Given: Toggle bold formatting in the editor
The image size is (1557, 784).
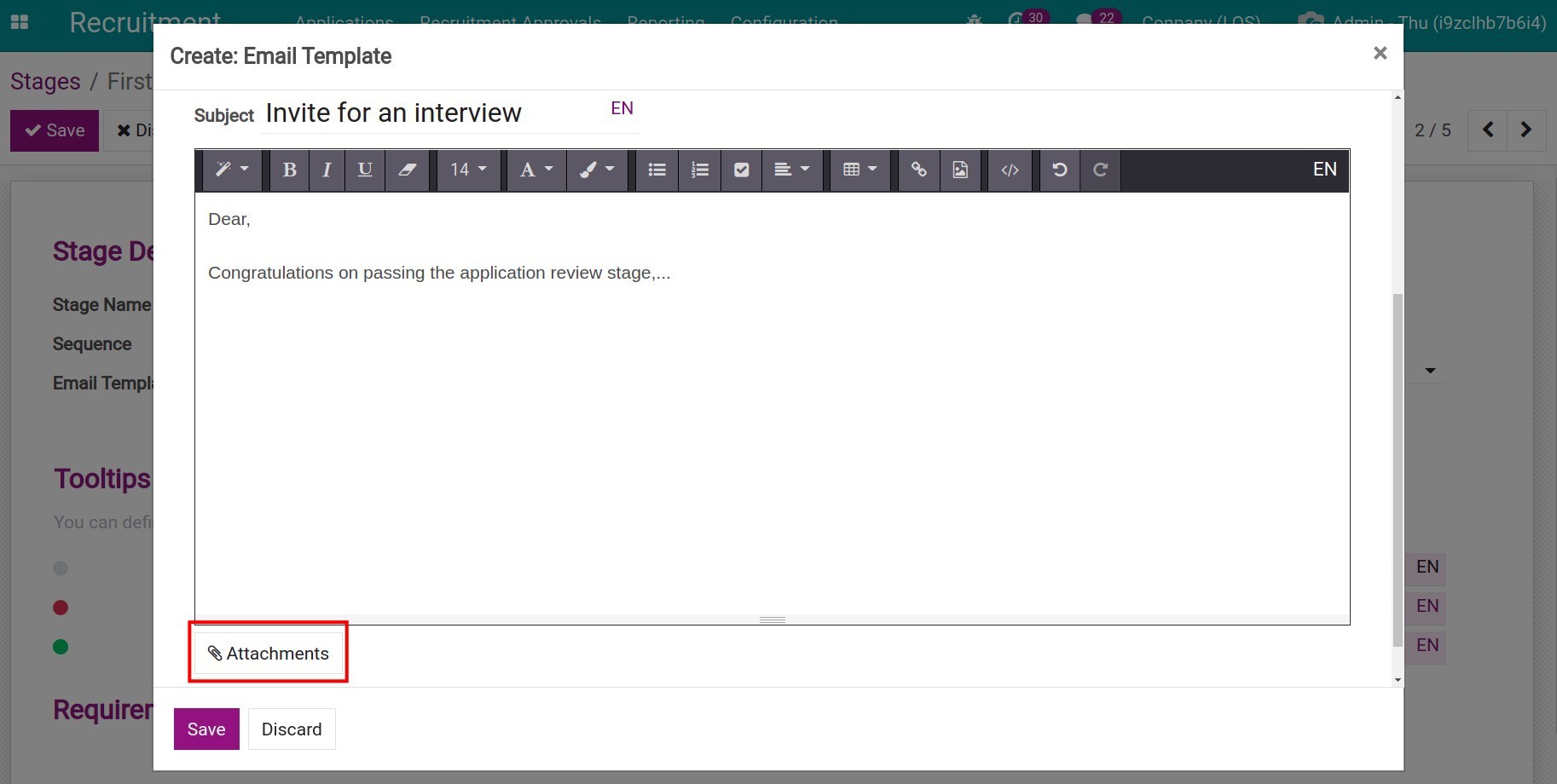Looking at the screenshot, I should click(289, 170).
